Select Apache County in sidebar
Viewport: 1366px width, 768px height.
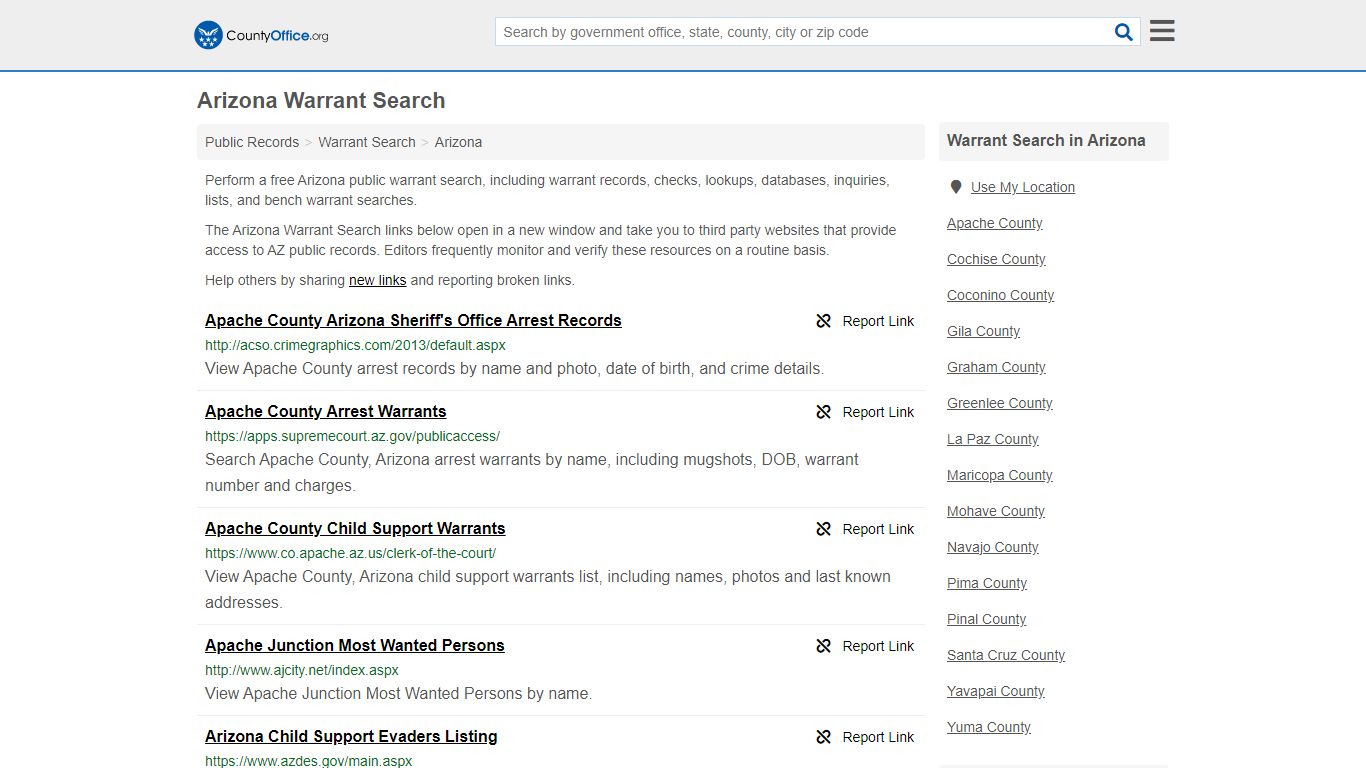(994, 223)
